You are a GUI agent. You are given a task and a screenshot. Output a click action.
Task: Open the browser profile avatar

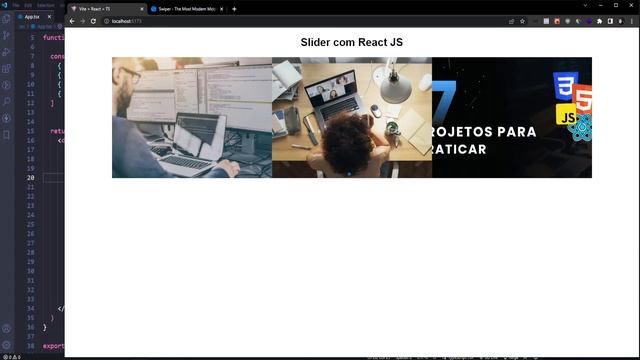621,21
